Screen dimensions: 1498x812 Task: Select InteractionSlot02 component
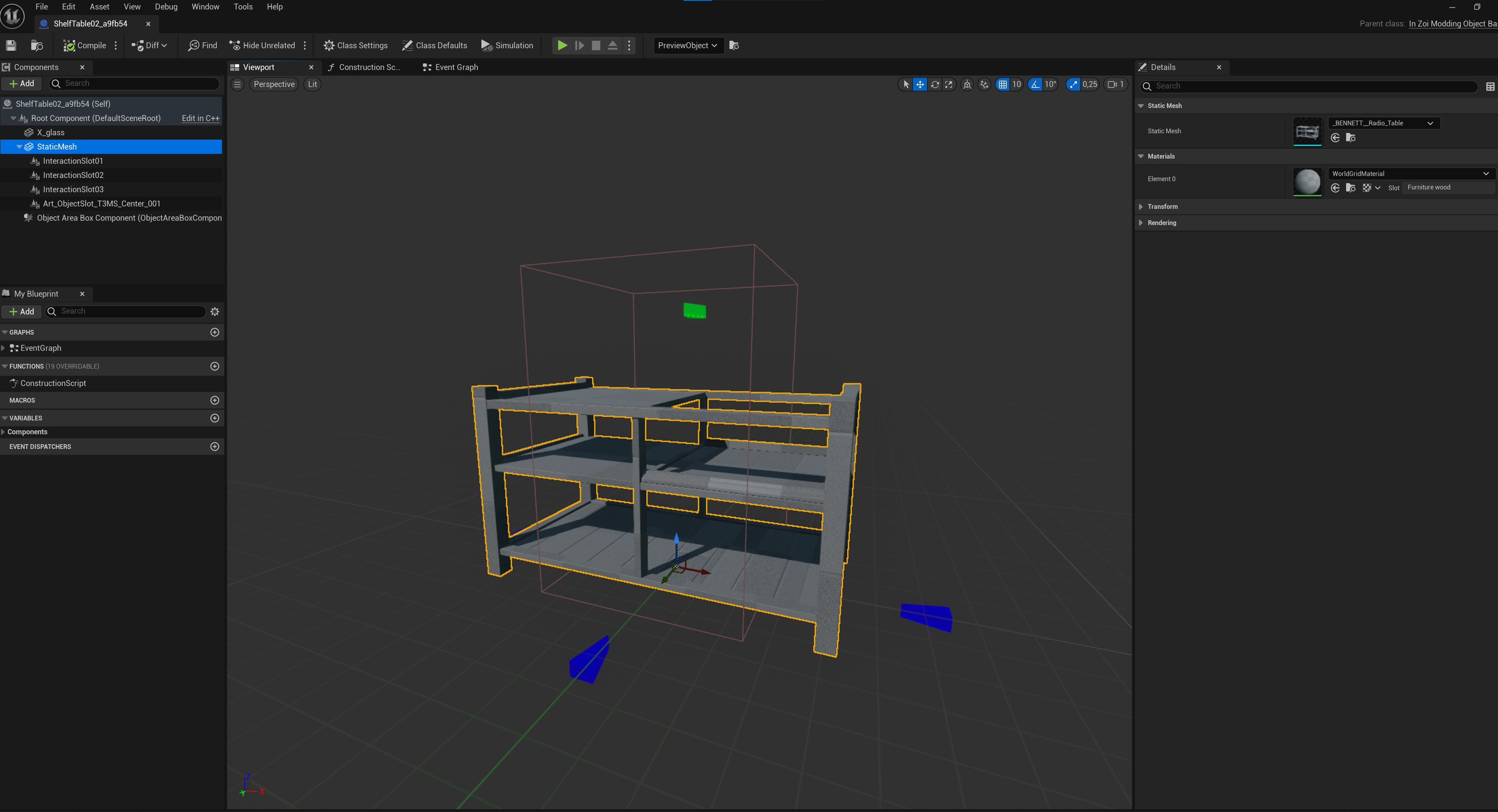pyautogui.click(x=73, y=175)
